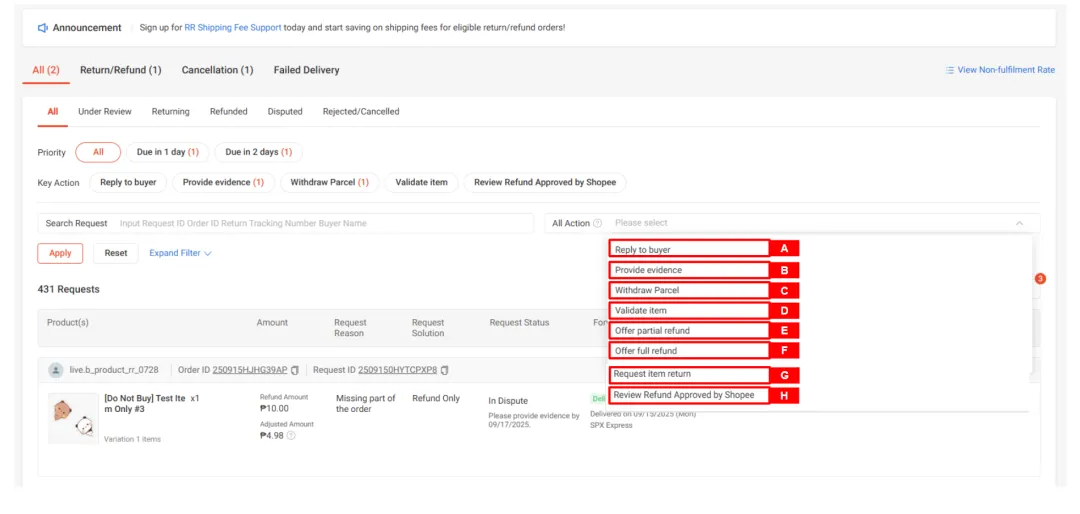
Task: Click the Announcement megaphone icon
Action: 43,28
